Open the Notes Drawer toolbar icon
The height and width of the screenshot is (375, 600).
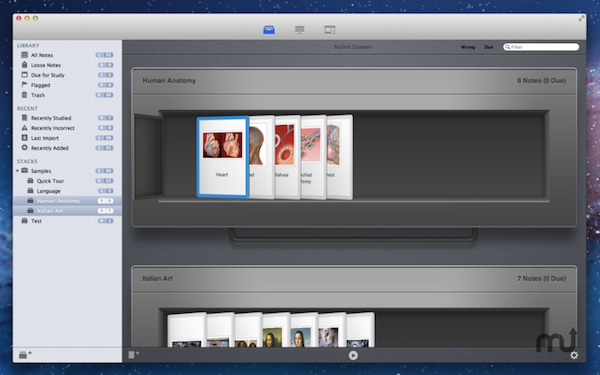pyautogui.click(x=269, y=29)
